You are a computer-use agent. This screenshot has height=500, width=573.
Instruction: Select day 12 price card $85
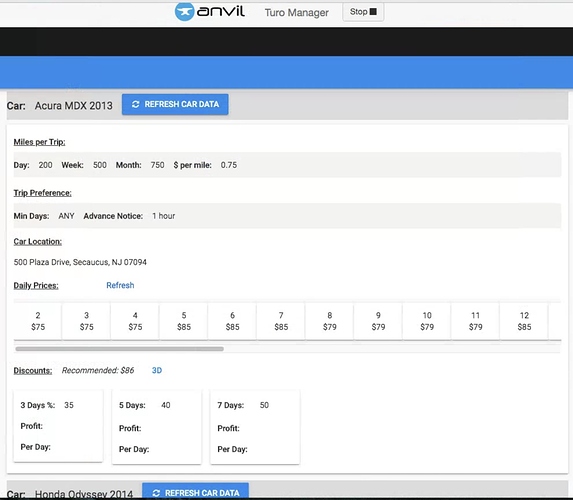(524, 321)
